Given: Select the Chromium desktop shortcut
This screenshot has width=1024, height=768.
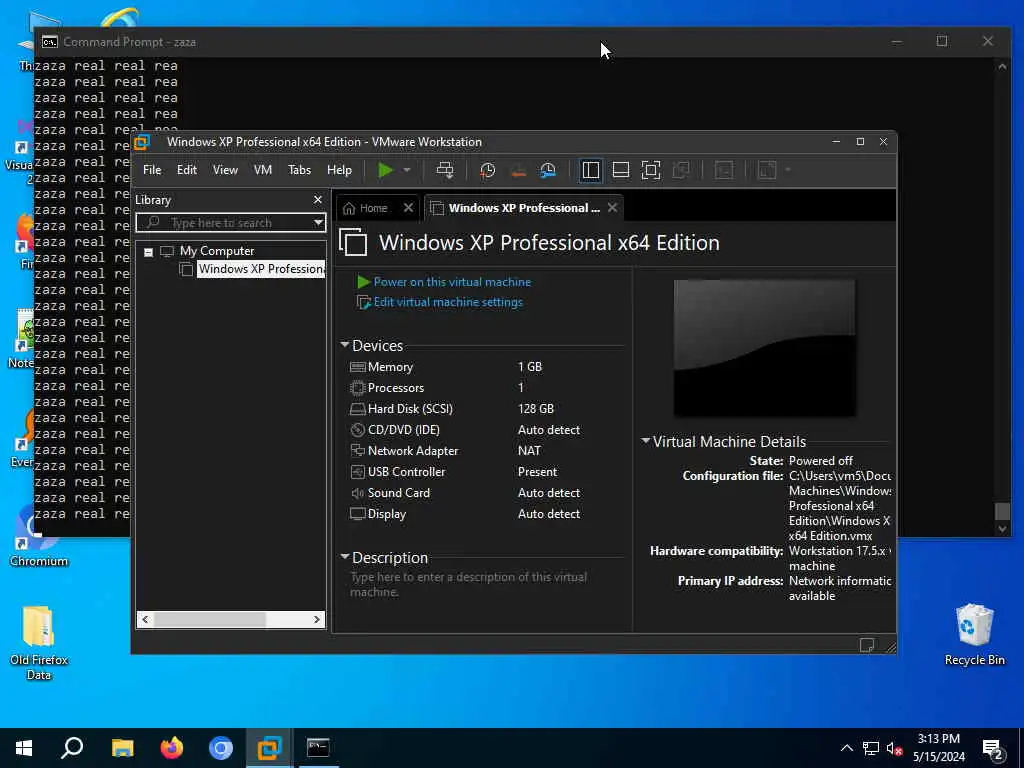Looking at the screenshot, I should pyautogui.click(x=39, y=537).
